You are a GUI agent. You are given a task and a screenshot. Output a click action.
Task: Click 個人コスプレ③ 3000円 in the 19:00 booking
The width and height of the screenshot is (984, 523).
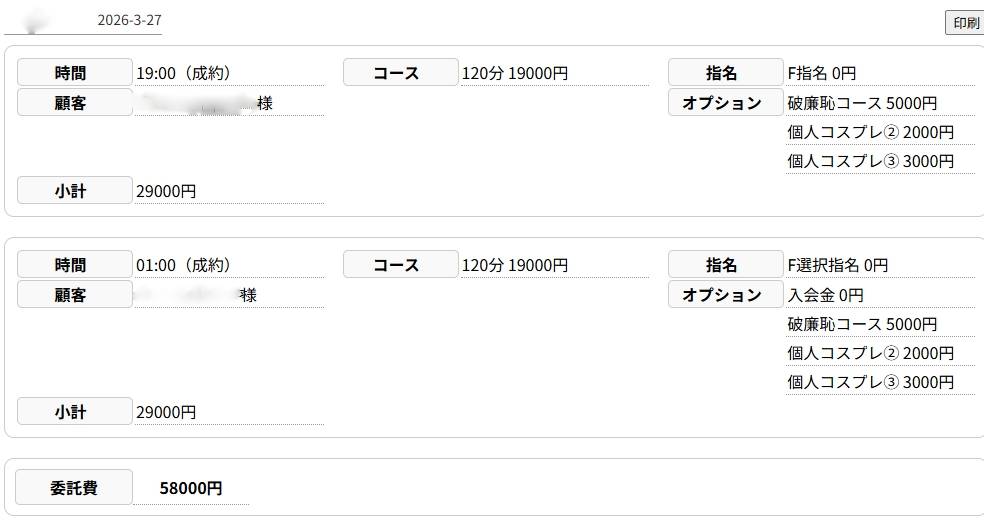tap(870, 161)
